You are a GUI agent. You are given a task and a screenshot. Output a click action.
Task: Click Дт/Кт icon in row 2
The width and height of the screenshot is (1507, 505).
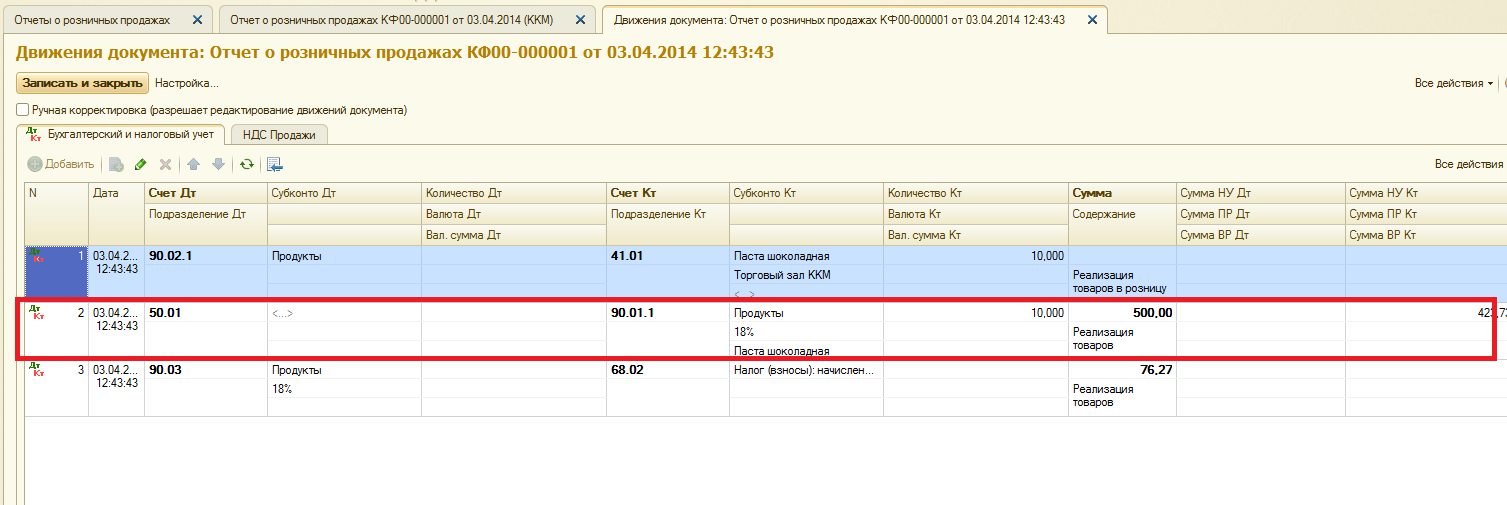click(x=38, y=313)
